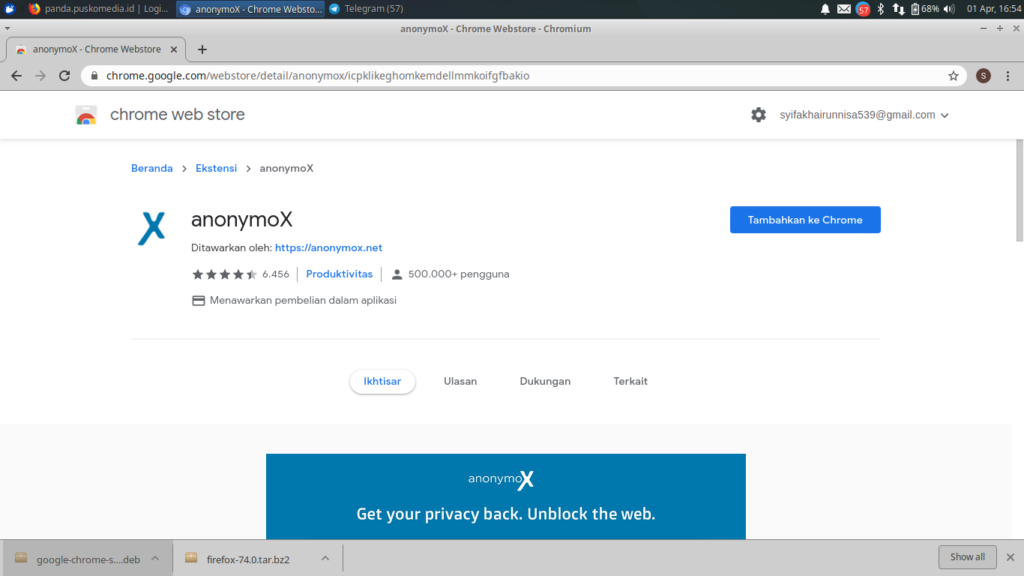Open the Chromium three-dot menu
This screenshot has width=1024, height=576.
click(1008, 76)
